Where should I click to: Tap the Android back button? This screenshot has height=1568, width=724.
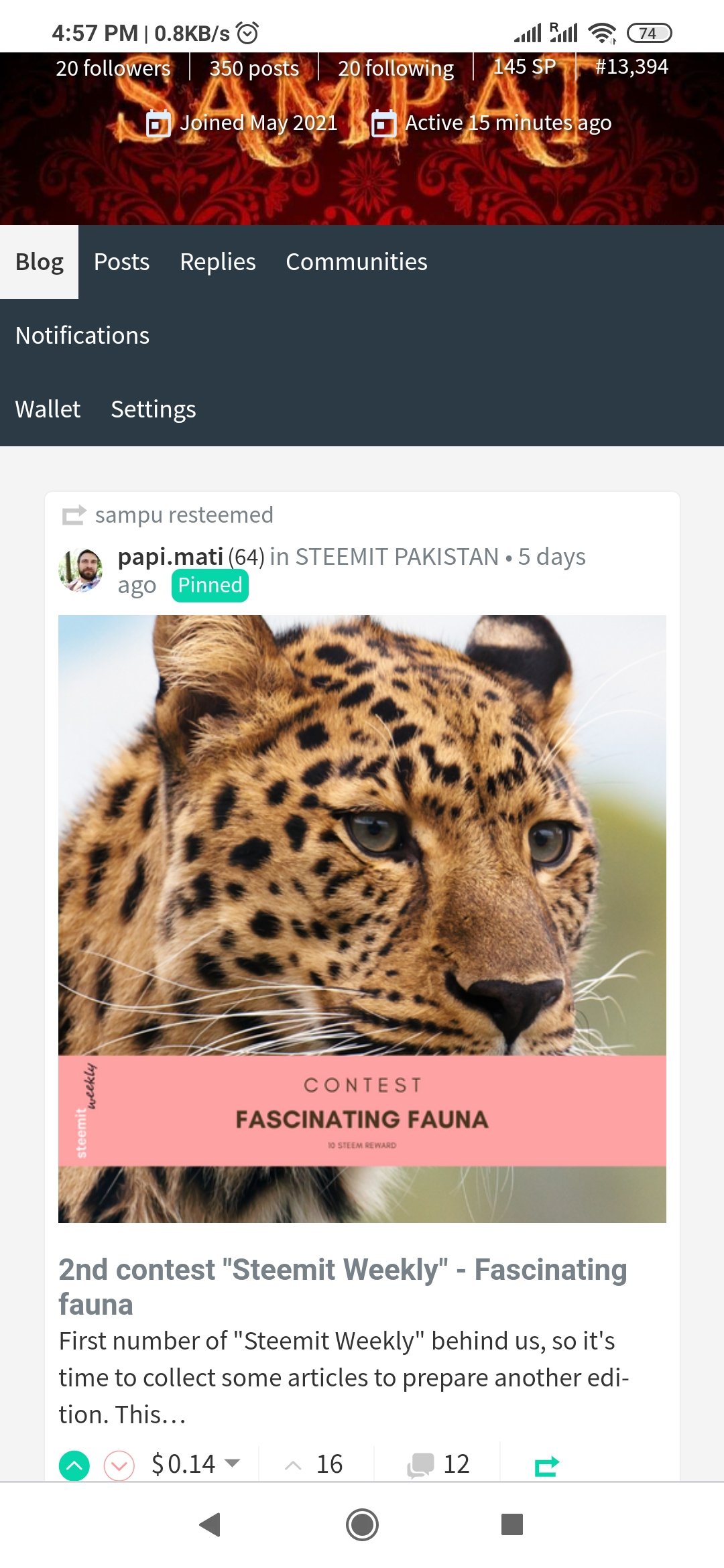click(210, 1524)
